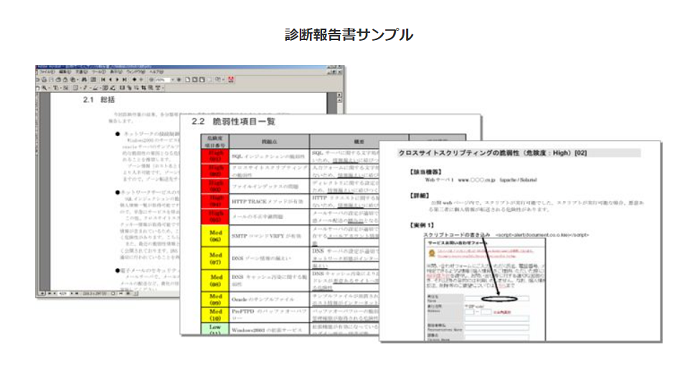700x372 pixels.
Task: Open the 編集 menu in Acrobat window
Action: coord(65,72)
